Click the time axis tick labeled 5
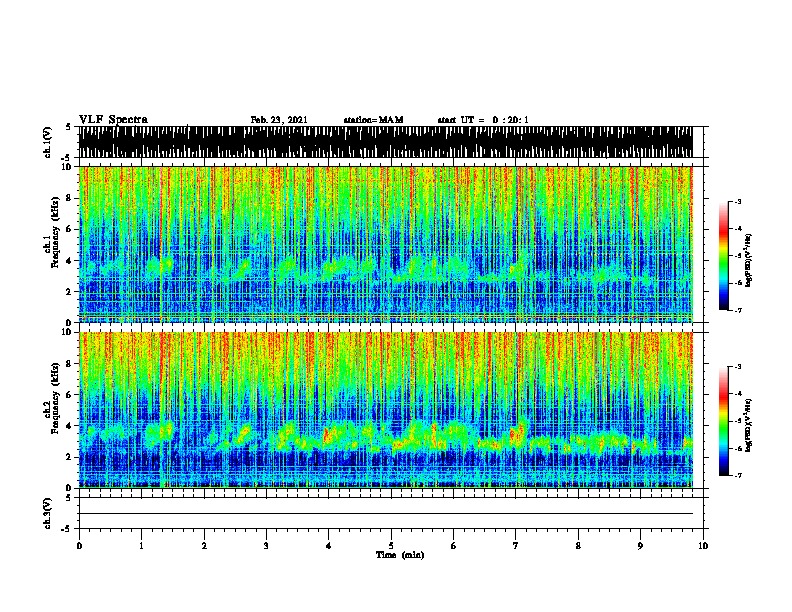This screenshot has width=792, height=612. (391, 546)
